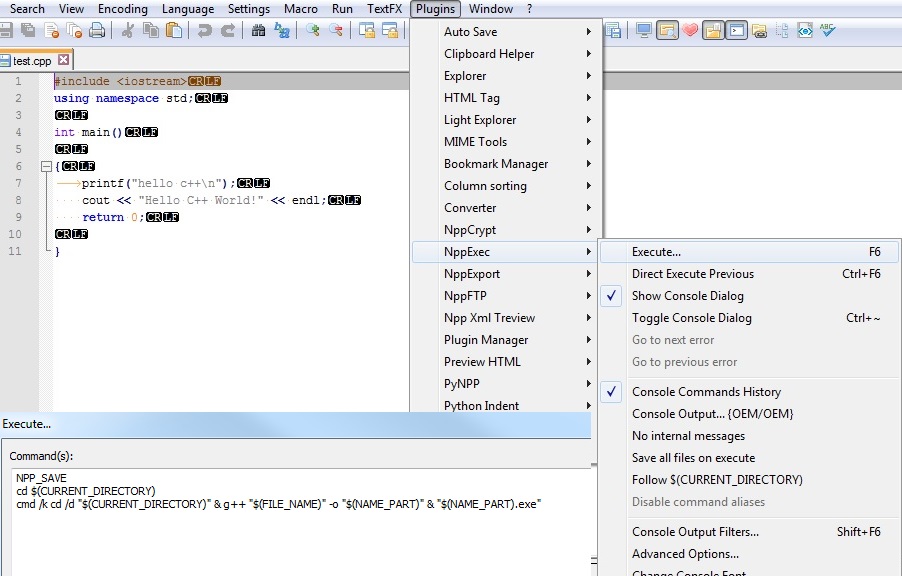The height and width of the screenshot is (576, 902).
Task: Click the Preview HTML toolbar icon
Action: coord(805,30)
